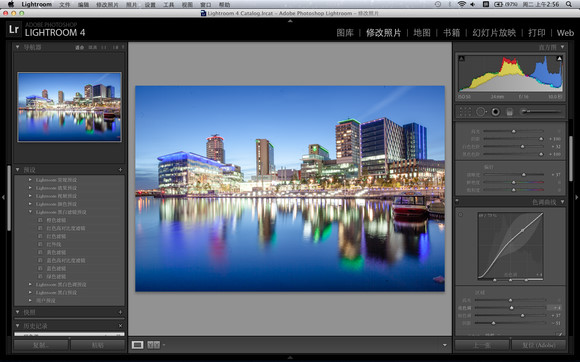Select the Red Eye Correction tool

point(496,112)
